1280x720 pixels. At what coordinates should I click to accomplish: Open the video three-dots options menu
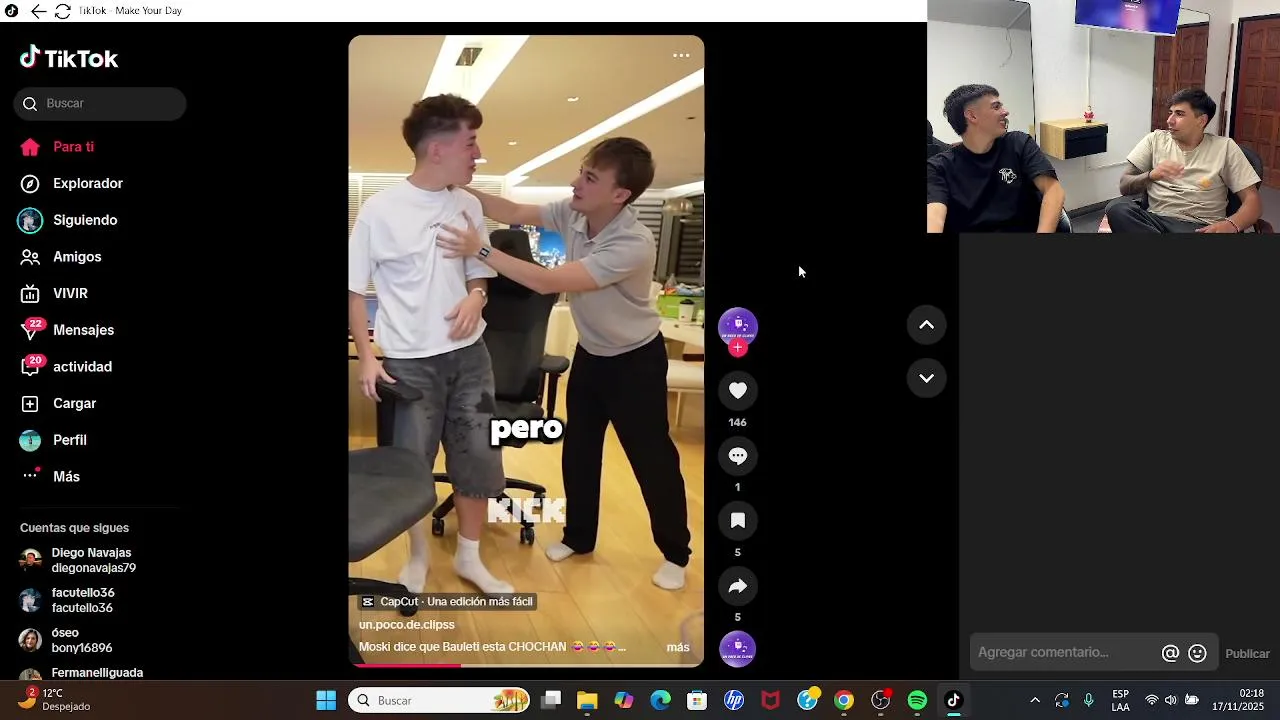[x=681, y=56]
